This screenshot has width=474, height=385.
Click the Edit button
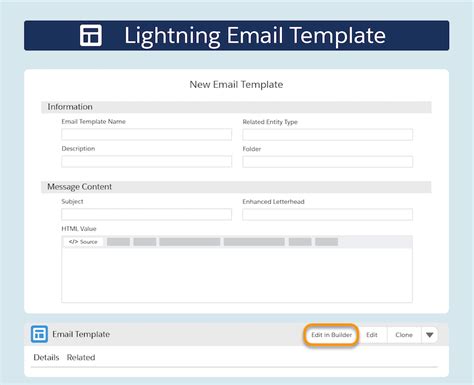tap(372, 335)
